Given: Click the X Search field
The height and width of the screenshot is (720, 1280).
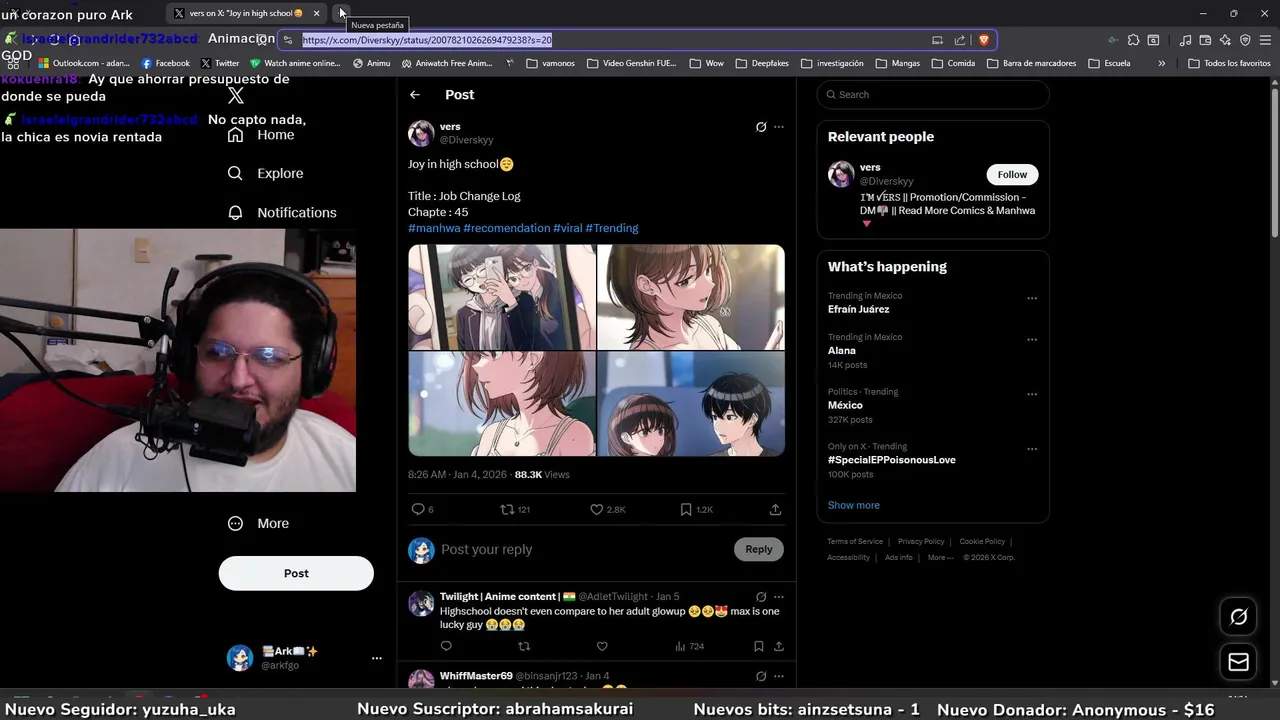Looking at the screenshot, I should pyautogui.click(x=933, y=94).
